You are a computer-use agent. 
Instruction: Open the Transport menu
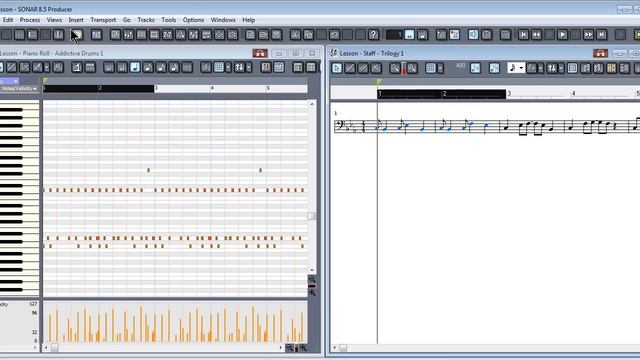[x=103, y=20]
